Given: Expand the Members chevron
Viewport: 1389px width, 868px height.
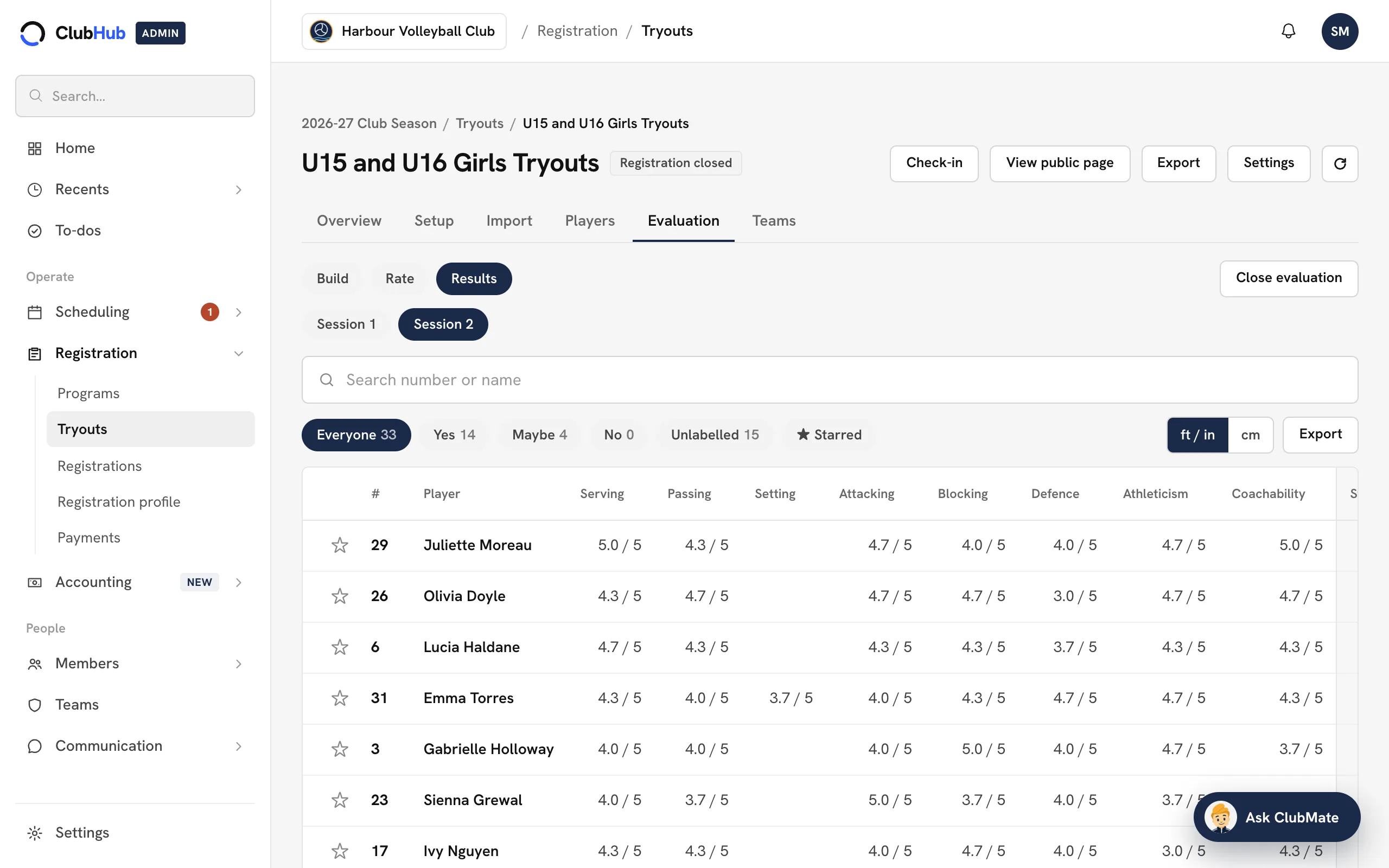Looking at the screenshot, I should [x=239, y=664].
